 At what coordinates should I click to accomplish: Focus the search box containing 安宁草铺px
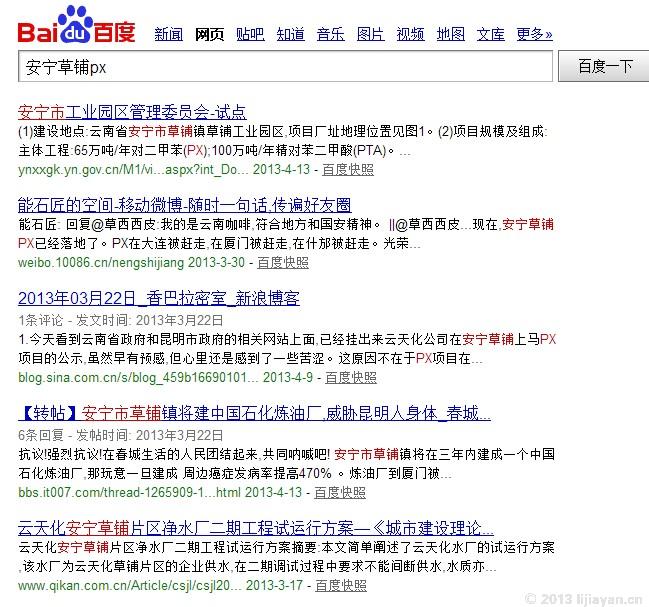point(286,67)
